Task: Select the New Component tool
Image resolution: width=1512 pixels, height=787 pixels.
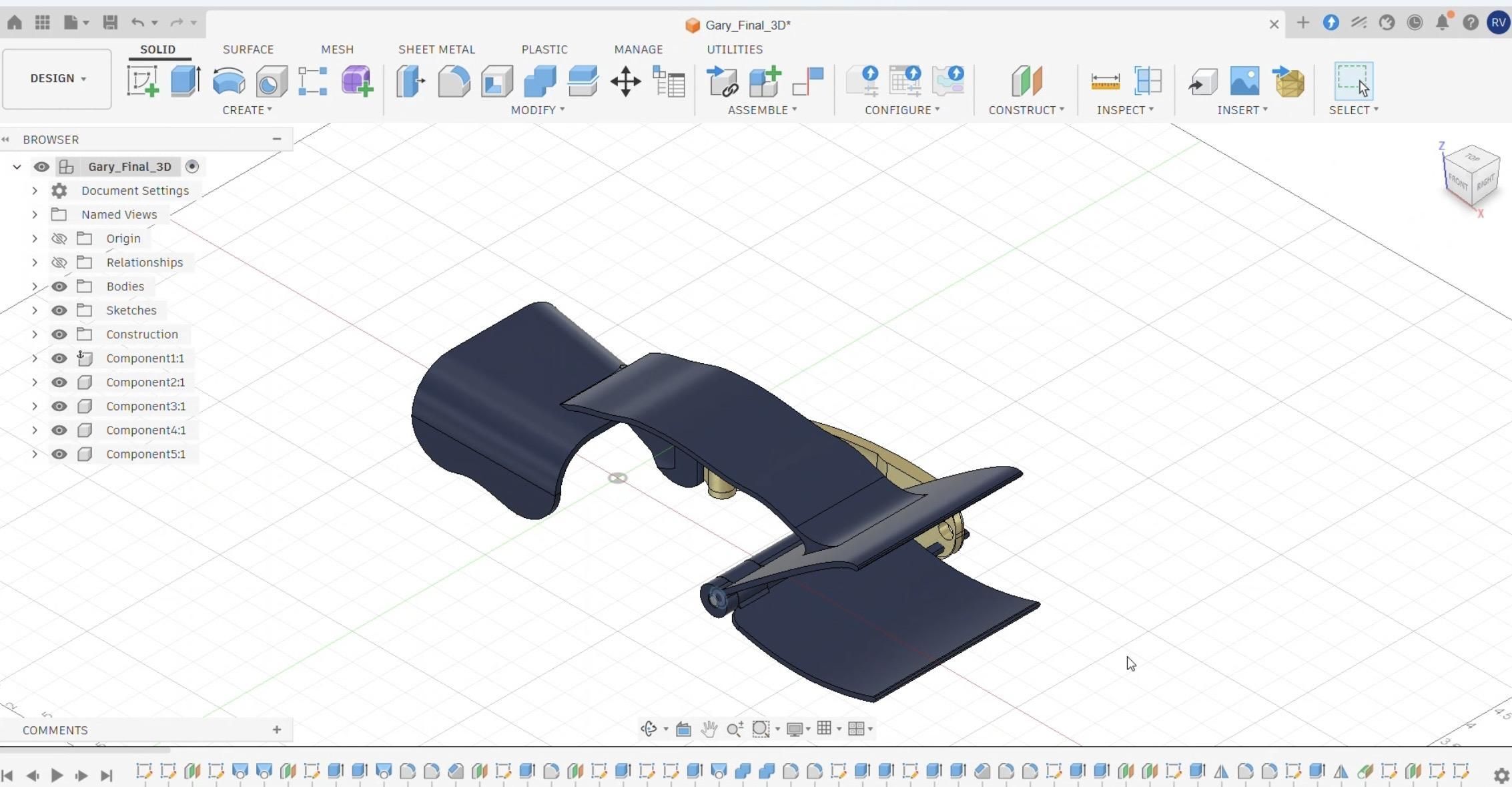Action: point(765,81)
